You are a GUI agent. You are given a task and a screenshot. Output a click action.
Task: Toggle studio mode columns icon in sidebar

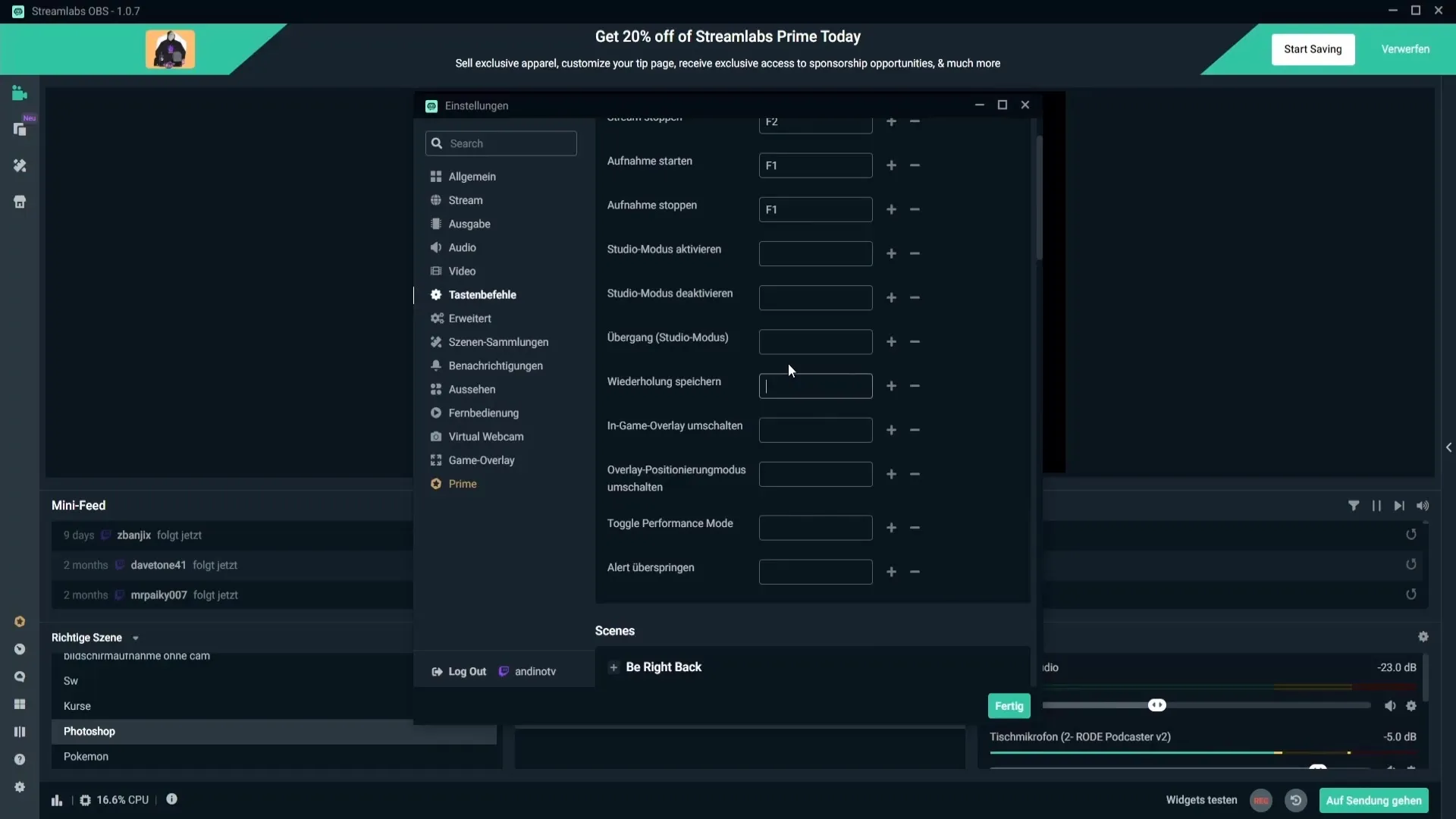20,732
